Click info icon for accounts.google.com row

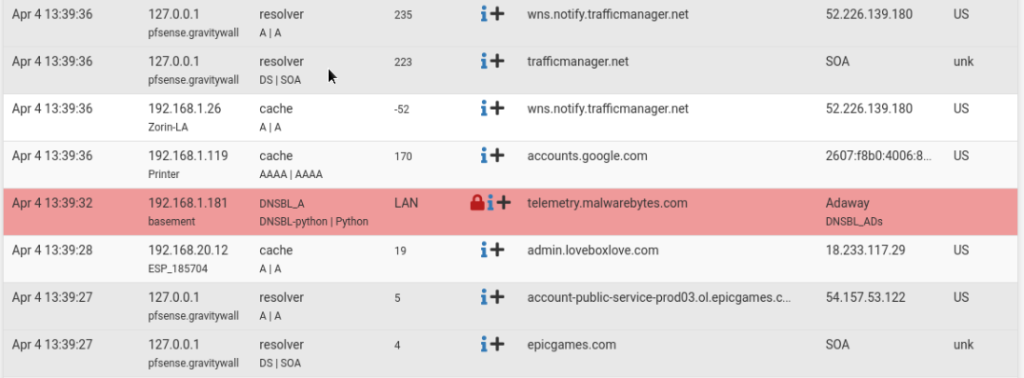[484, 156]
